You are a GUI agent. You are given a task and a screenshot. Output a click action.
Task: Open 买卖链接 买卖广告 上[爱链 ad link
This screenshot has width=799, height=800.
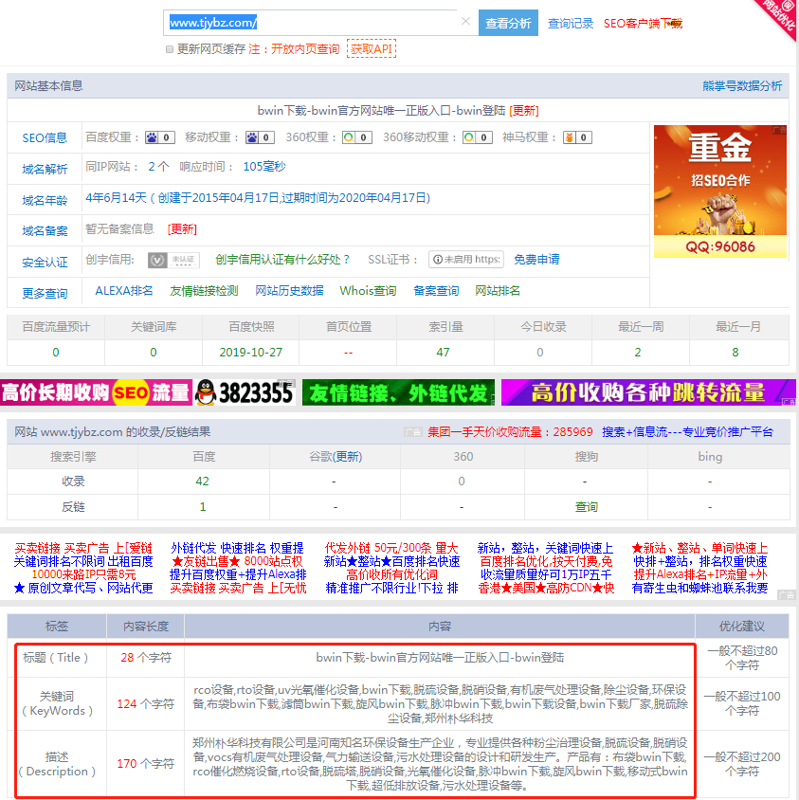tap(83, 548)
